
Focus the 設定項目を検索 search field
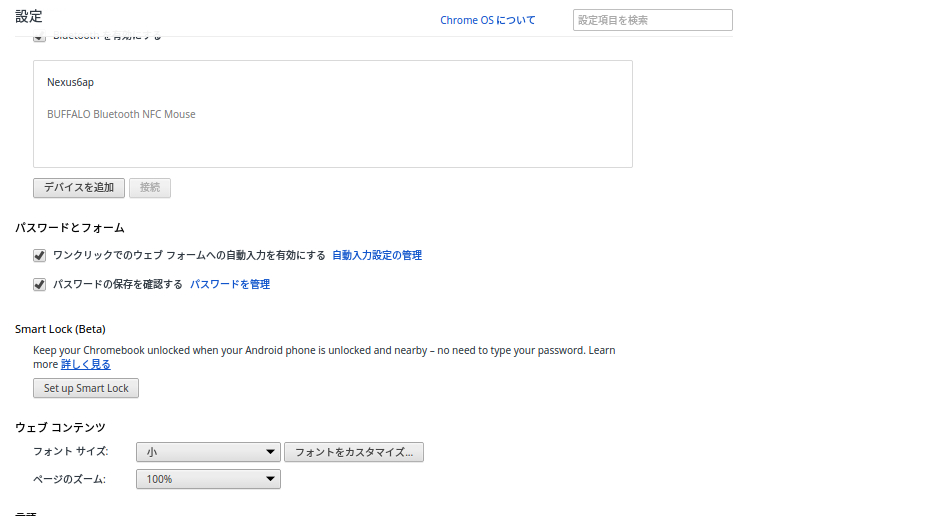652,20
